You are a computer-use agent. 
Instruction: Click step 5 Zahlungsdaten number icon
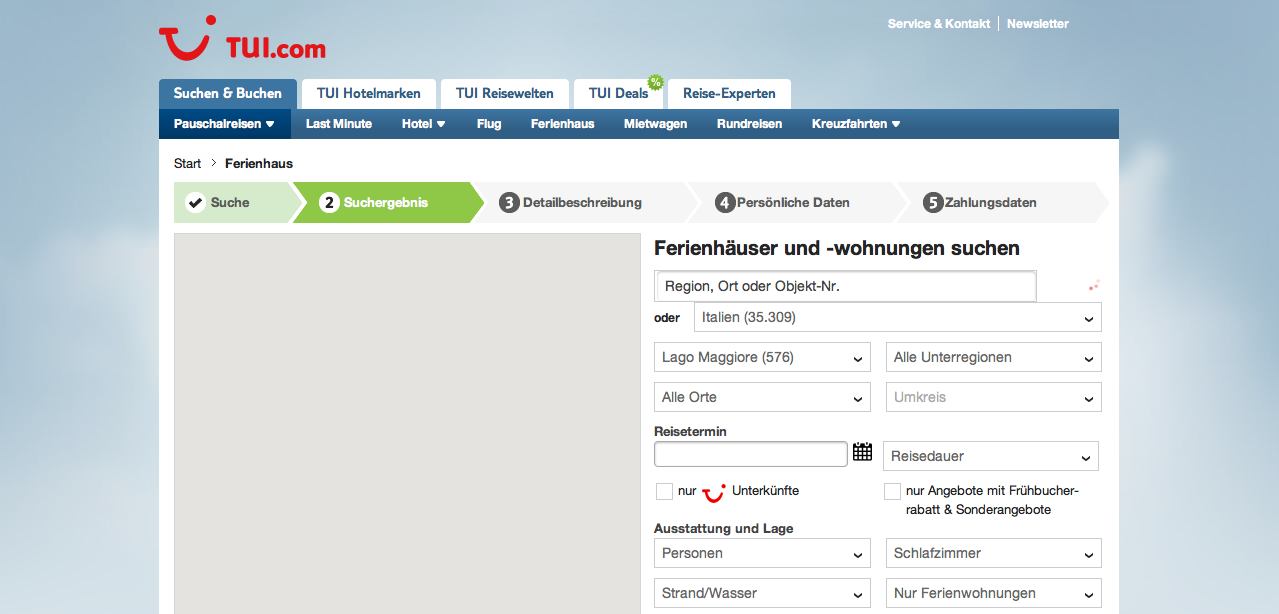click(933, 203)
